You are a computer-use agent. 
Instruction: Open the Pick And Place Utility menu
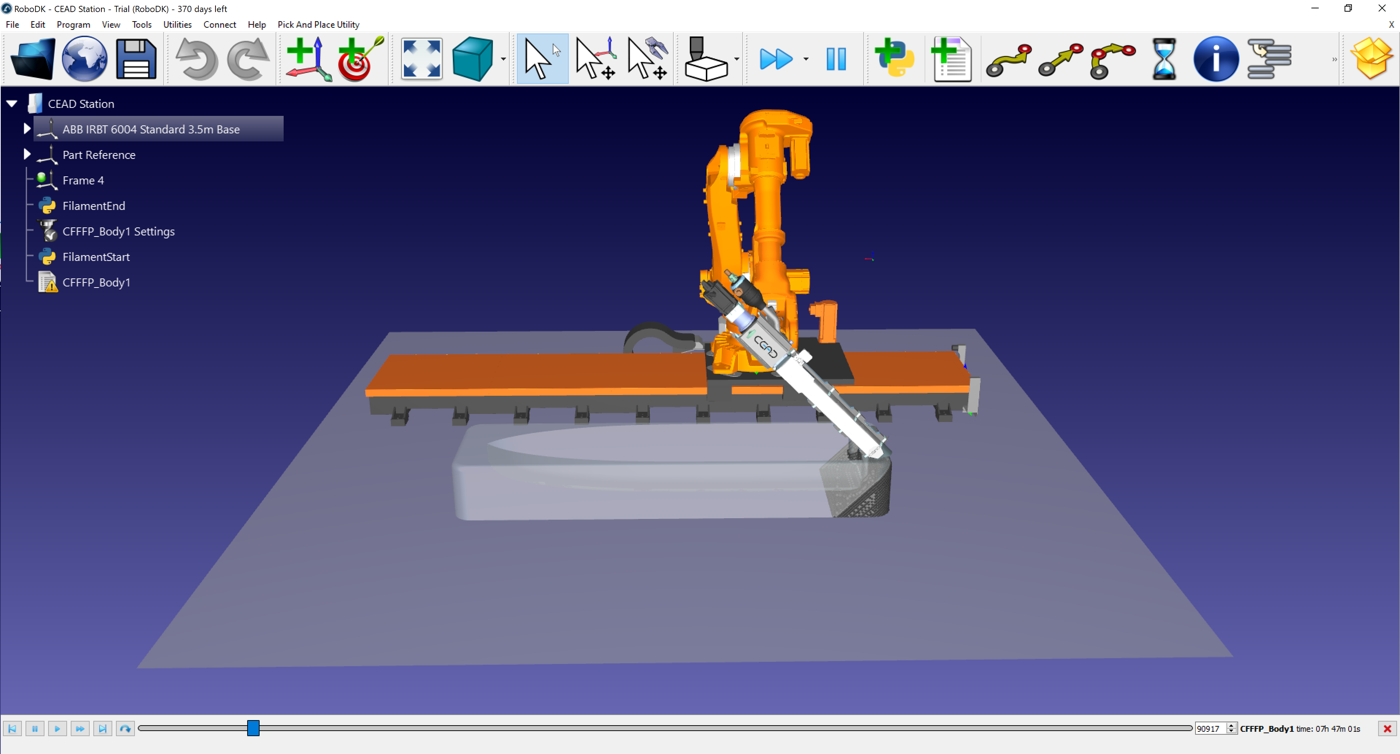pos(318,24)
